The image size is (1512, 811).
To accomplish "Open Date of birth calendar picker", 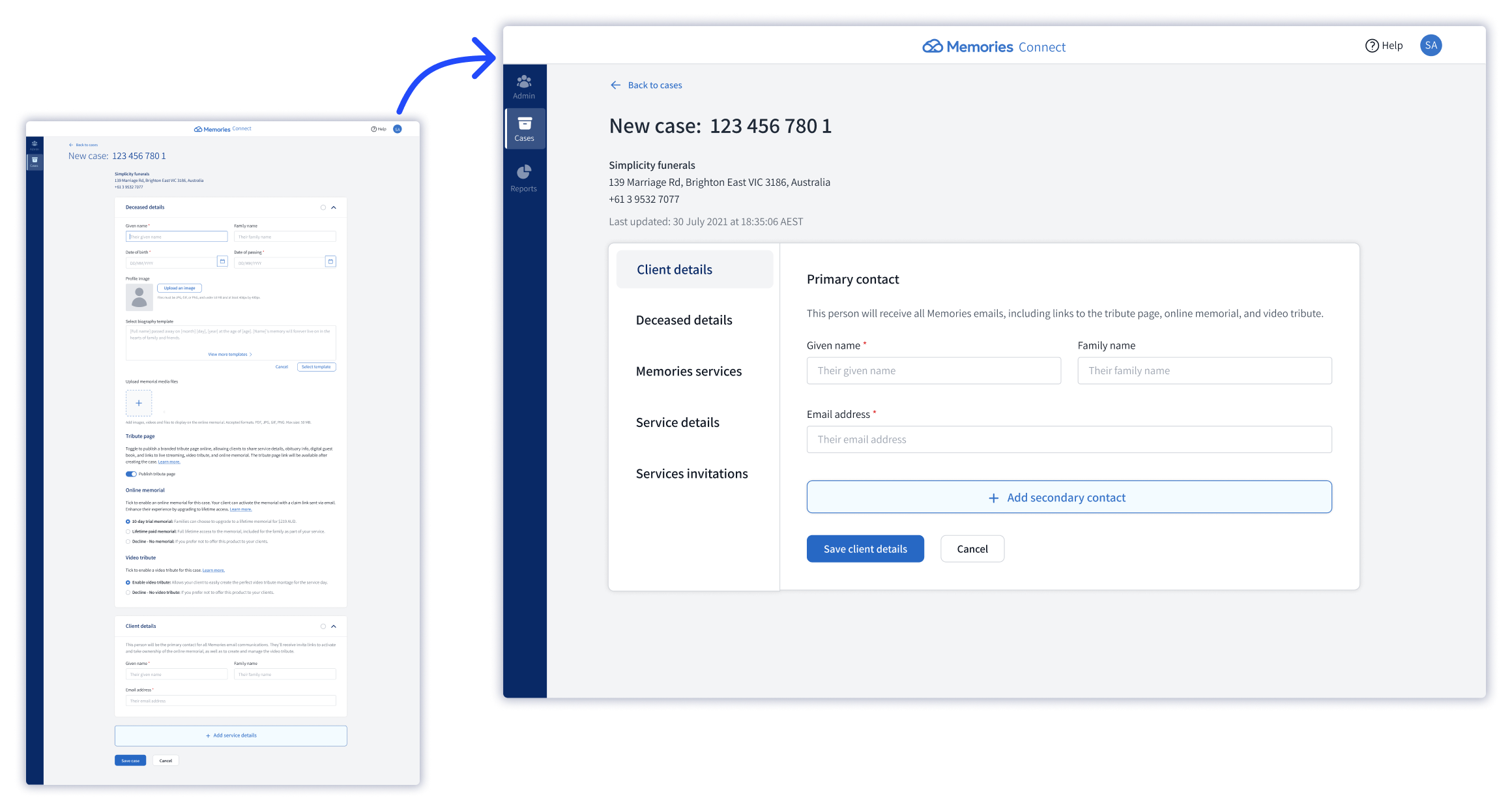I will click(x=222, y=261).
